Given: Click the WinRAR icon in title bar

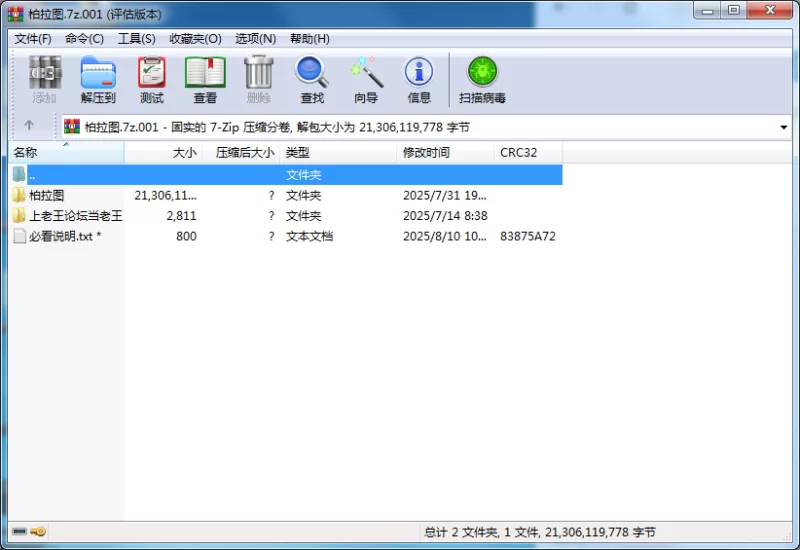Looking at the screenshot, I should (16, 14).
